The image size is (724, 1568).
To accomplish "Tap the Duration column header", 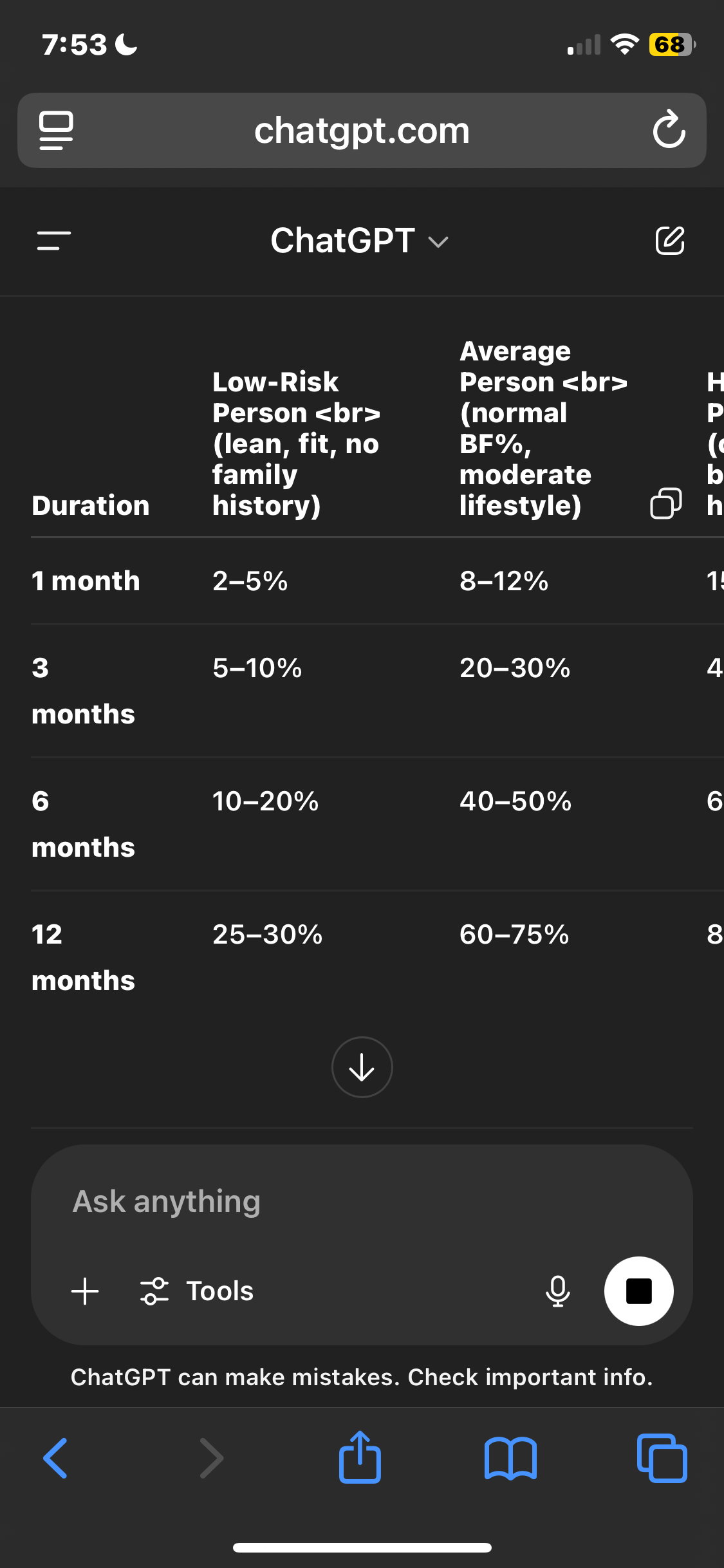I will 91,505.
